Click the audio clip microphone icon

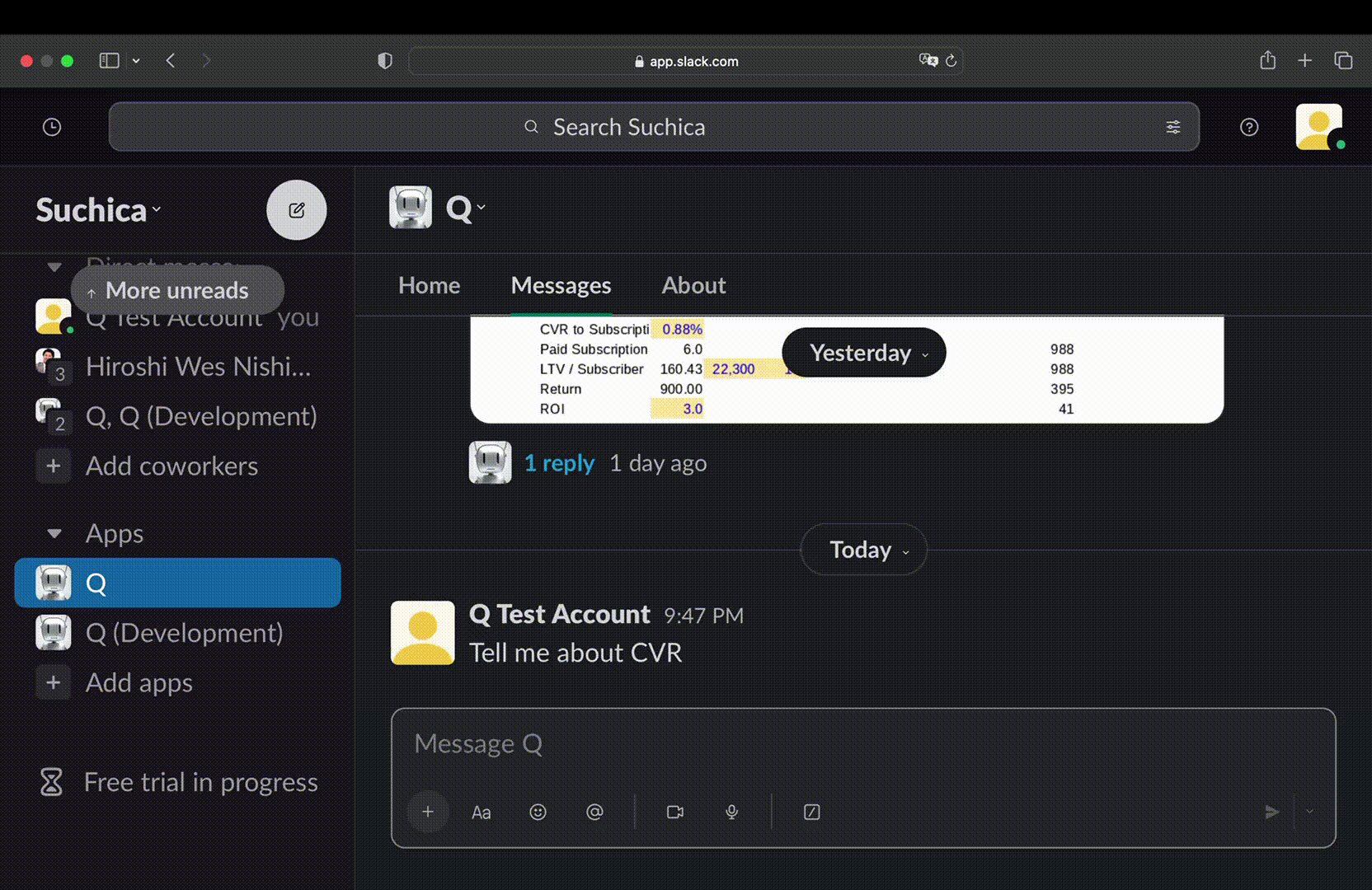point(731,812)
